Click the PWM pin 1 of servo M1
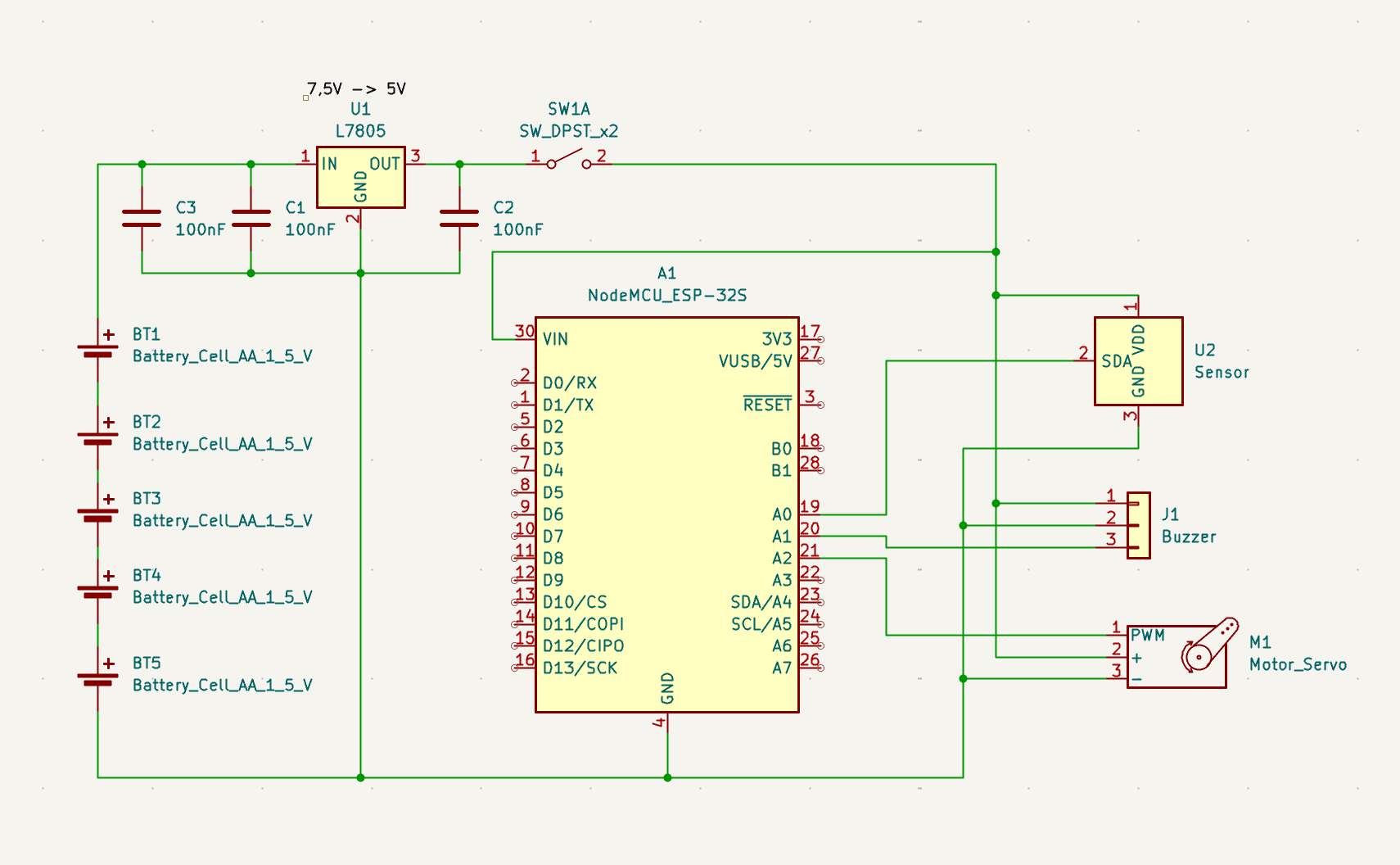The height and width of the screenshot is (865, 1400). pyautogui.click(x=1117, y=634)
